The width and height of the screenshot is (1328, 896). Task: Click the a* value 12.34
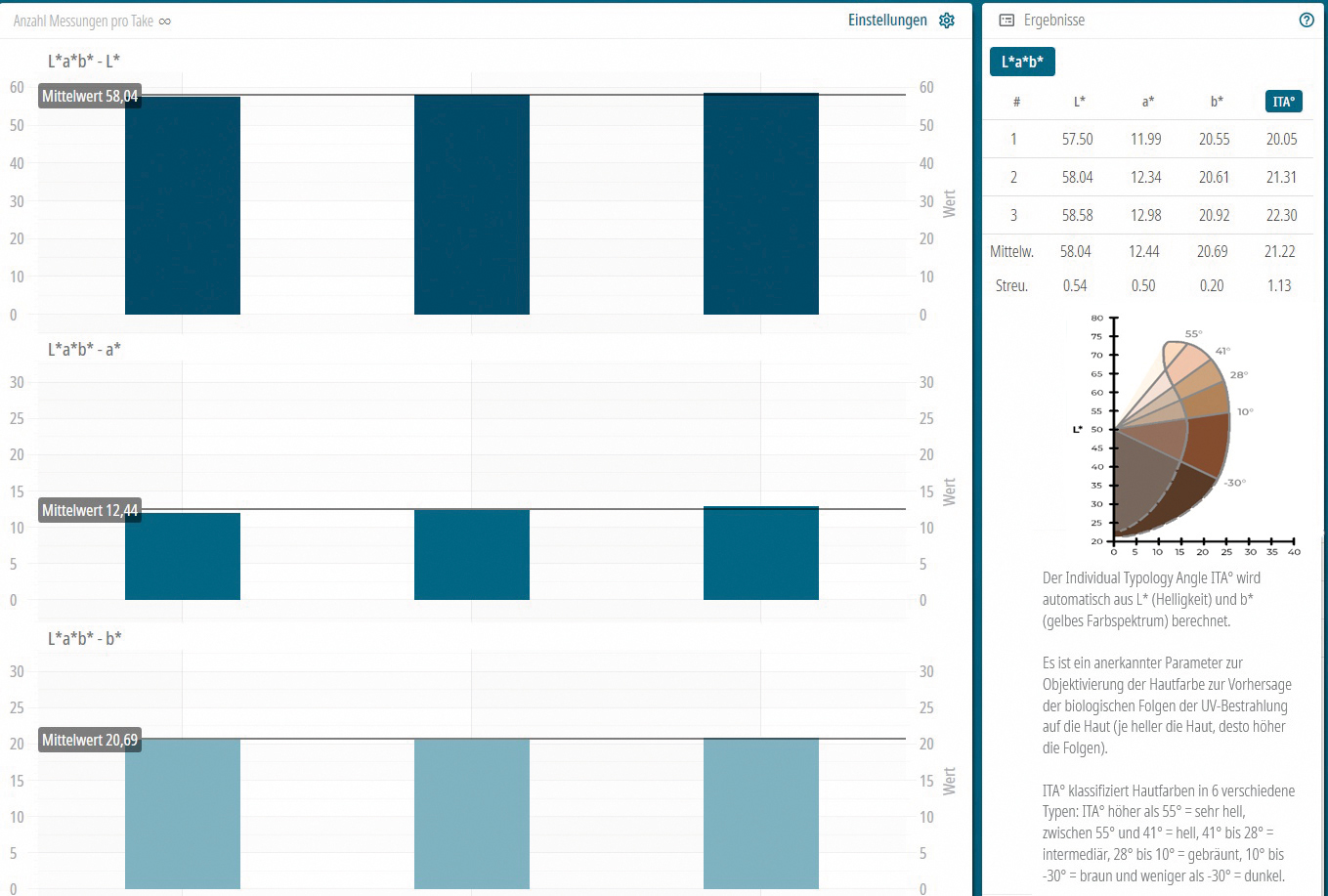(x=1145, y=177)
